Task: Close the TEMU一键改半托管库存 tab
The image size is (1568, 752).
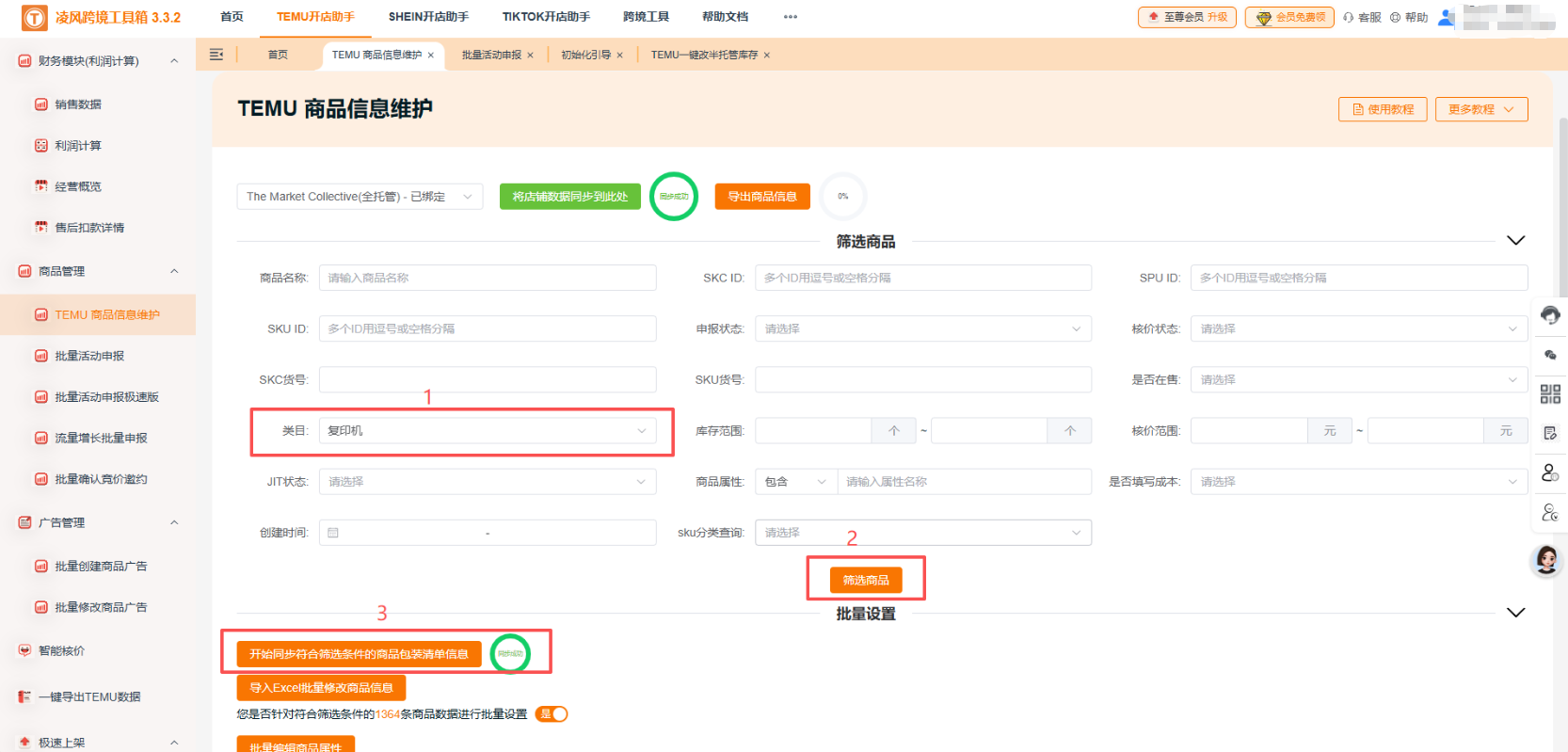Action: pos(767,56)
